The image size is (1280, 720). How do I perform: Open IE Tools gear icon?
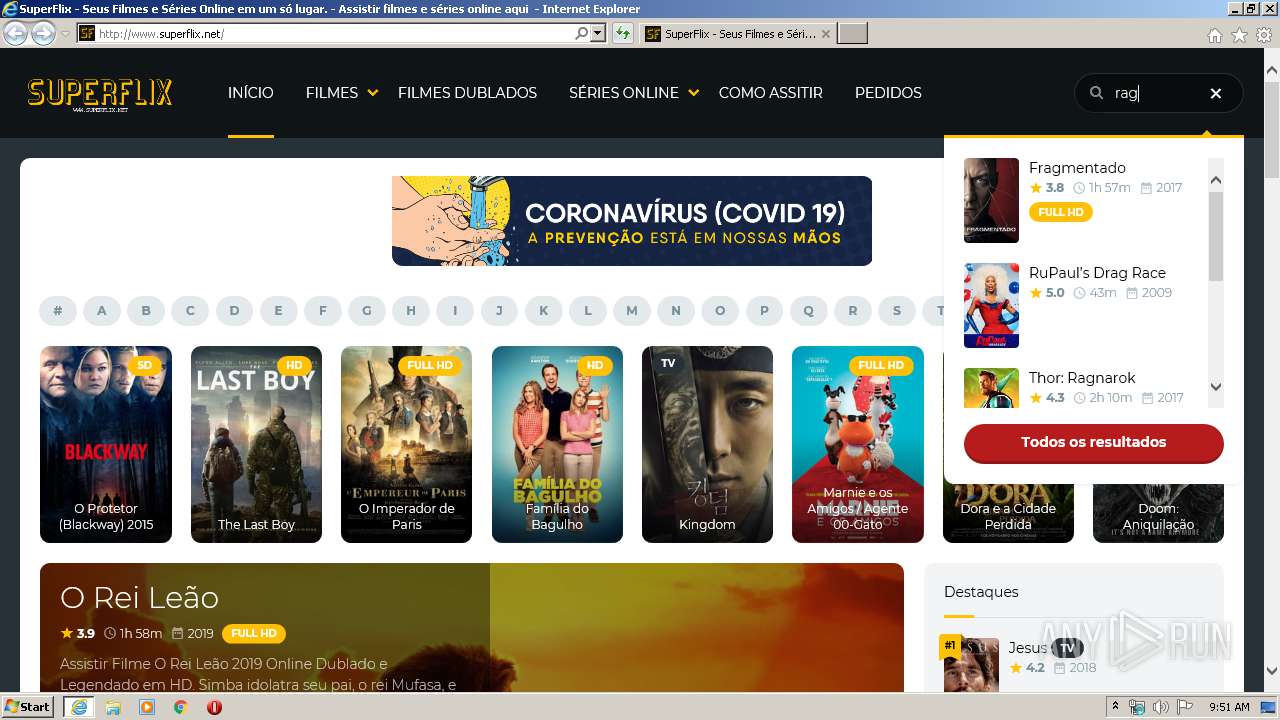tap(1264, 35)
